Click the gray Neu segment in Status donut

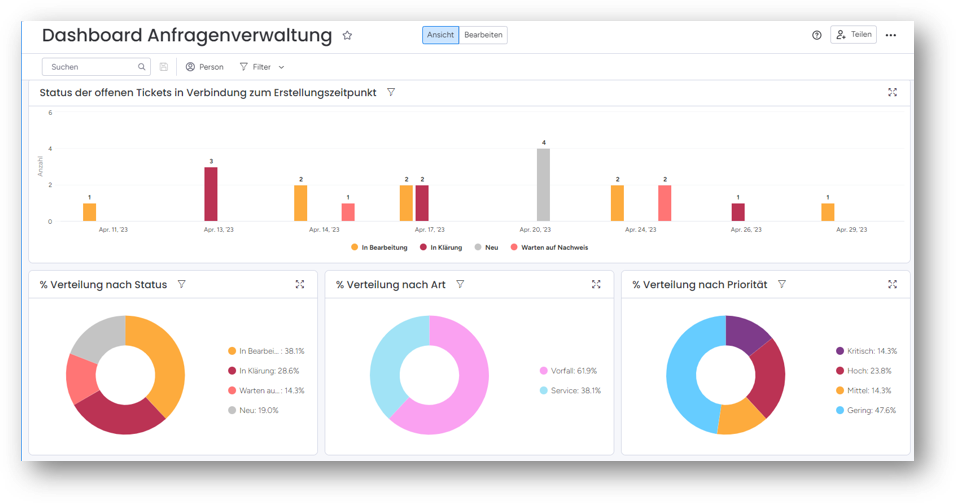click(x=99, y=338)
